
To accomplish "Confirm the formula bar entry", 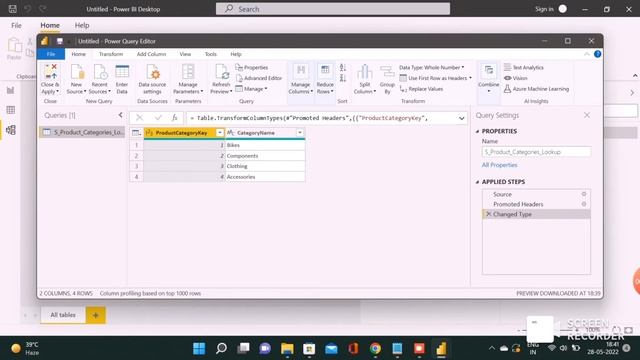I will pos(158,118).
